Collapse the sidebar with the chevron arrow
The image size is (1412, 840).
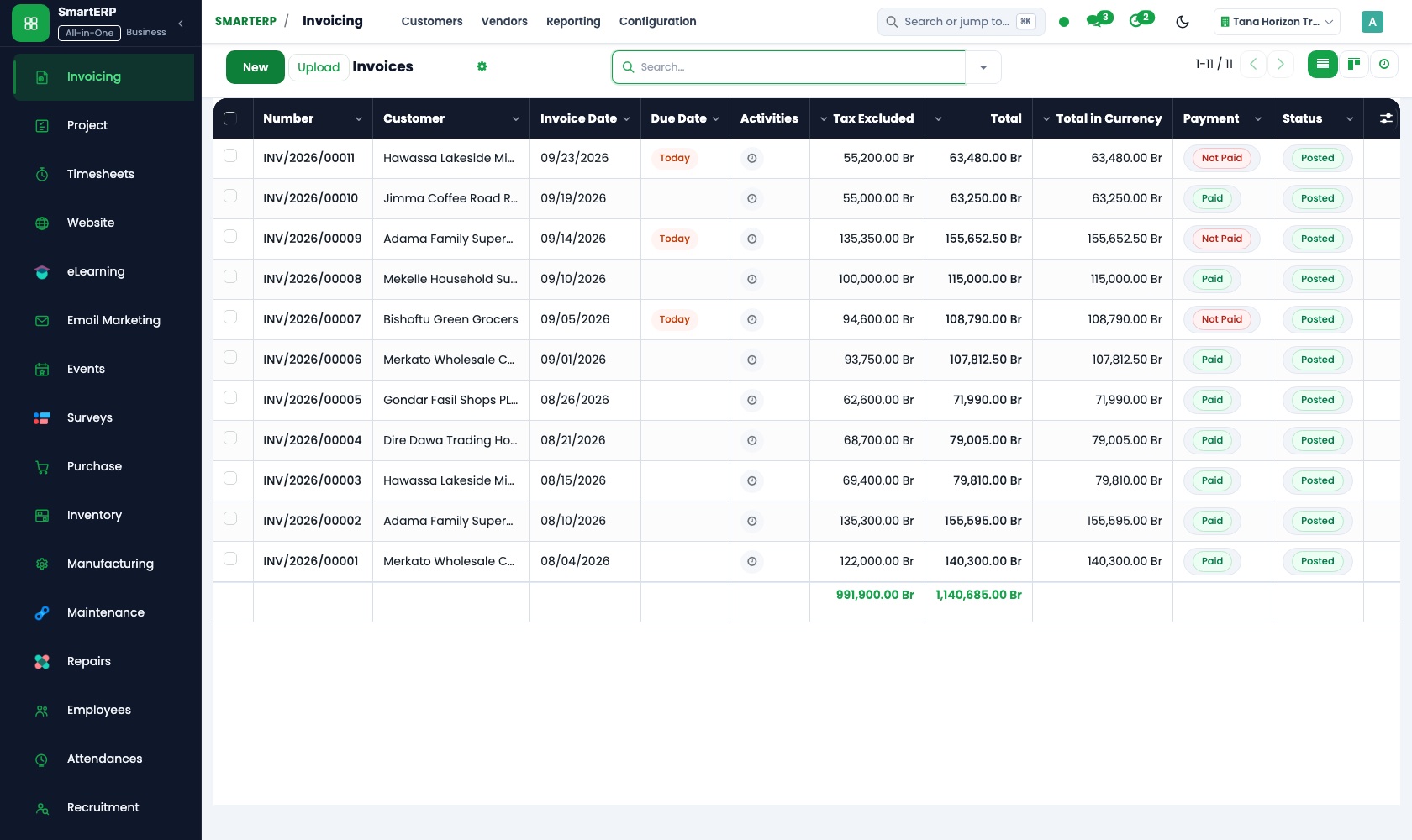pos(181,24)
